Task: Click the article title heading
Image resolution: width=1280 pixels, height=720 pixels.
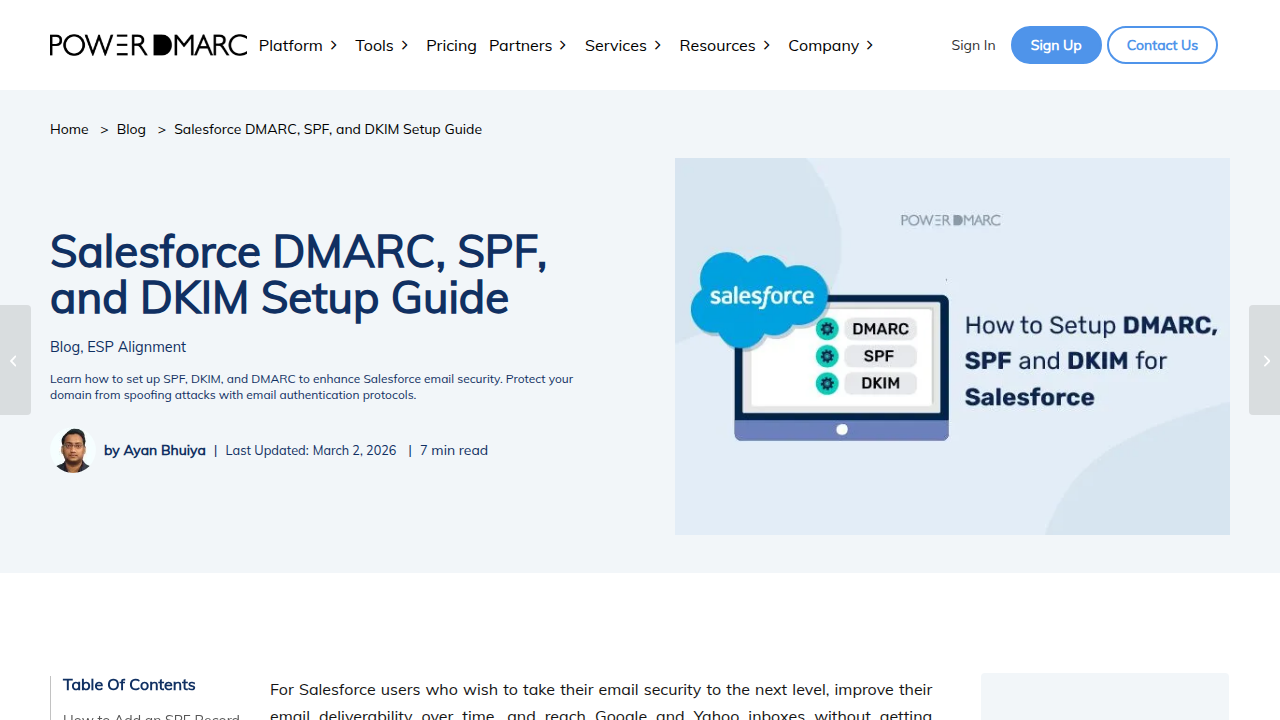Action: tap(299, 274)
